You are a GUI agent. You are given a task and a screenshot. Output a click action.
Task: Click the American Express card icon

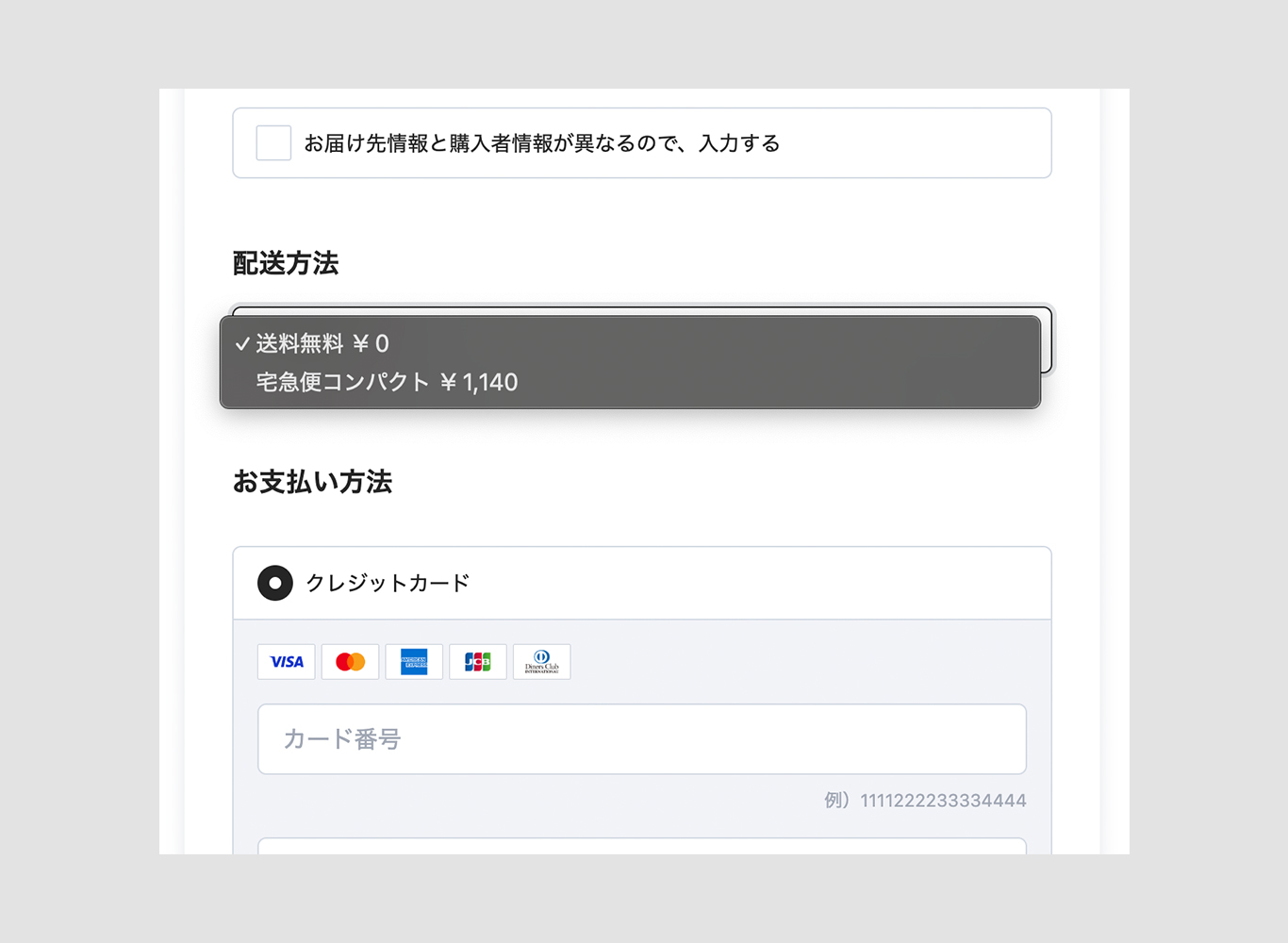(x=414, y=661)
